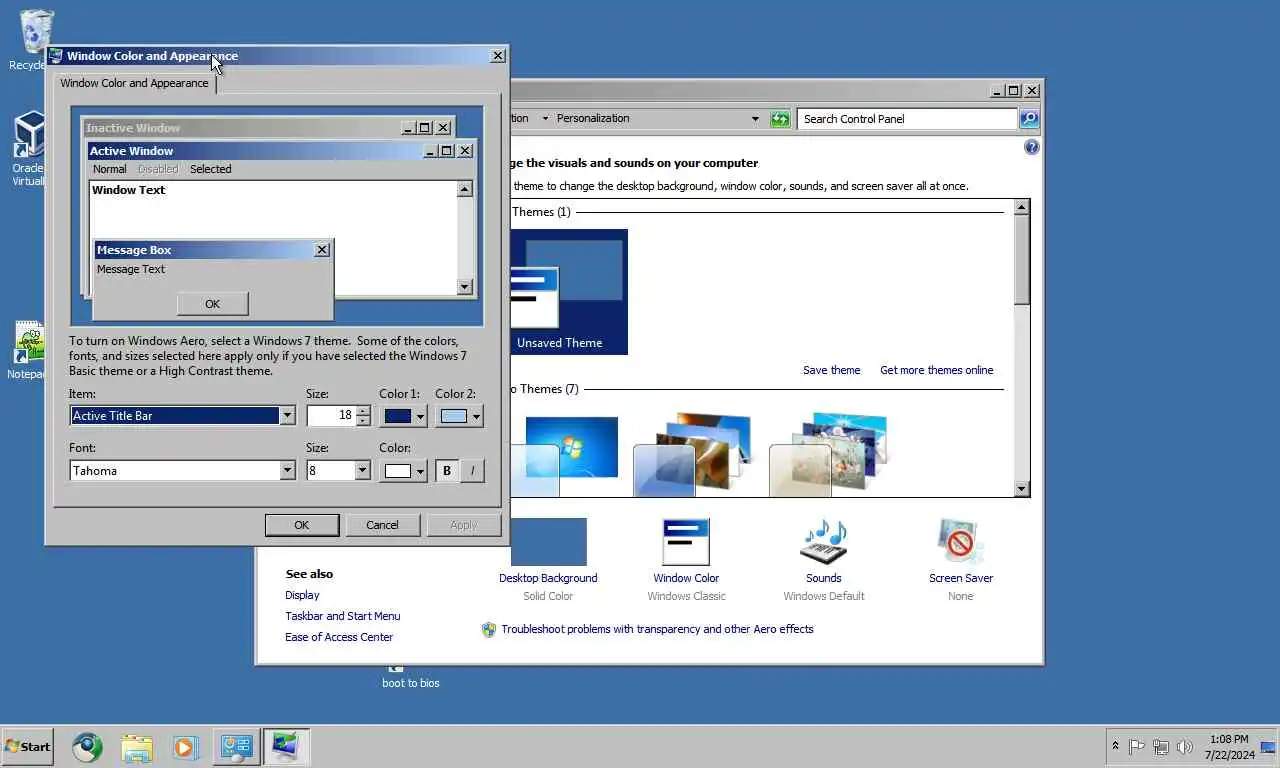Click the volume speaker tray icon

click(1185, 746)
